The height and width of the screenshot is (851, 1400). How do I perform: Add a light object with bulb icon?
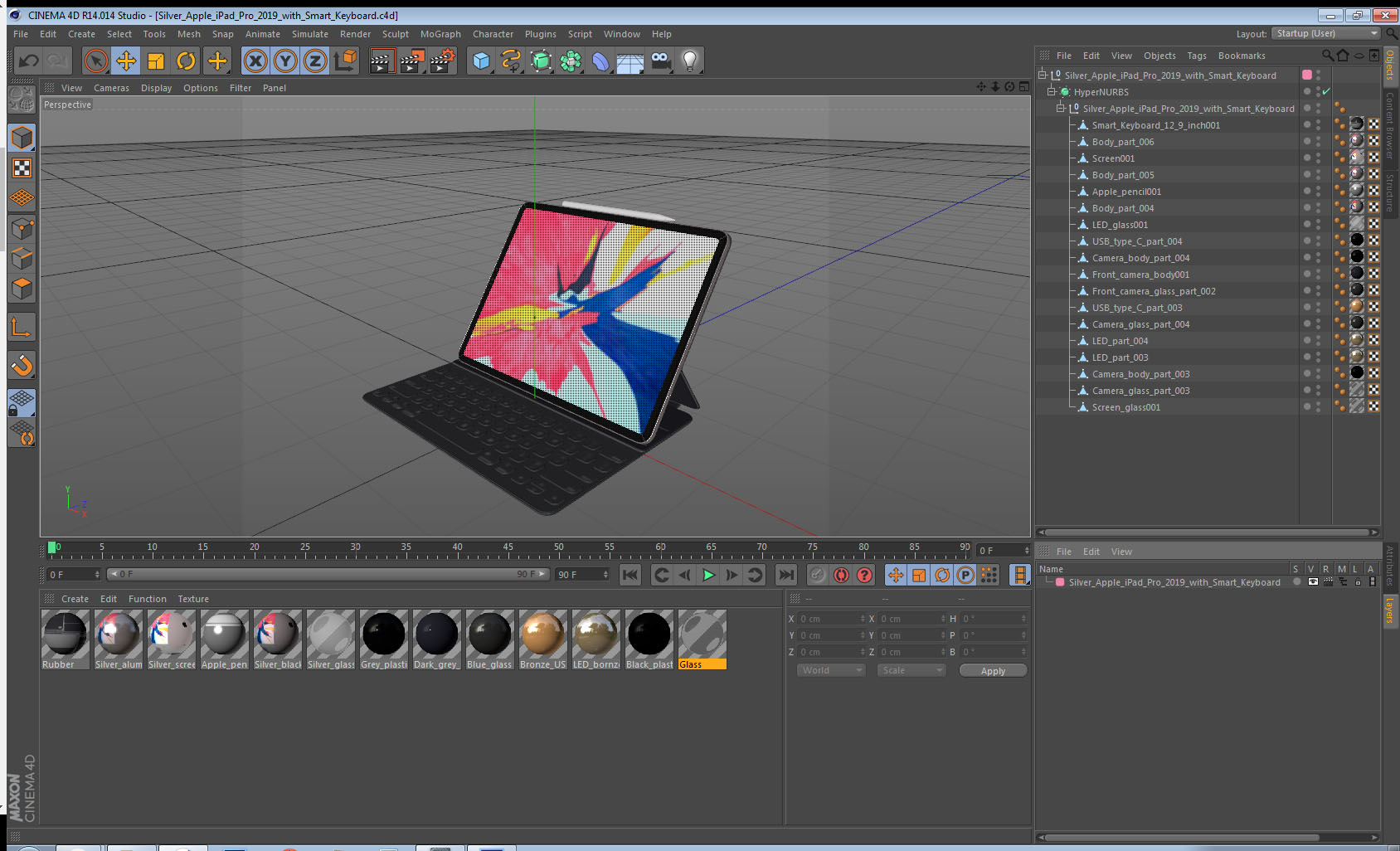point(689,61)
